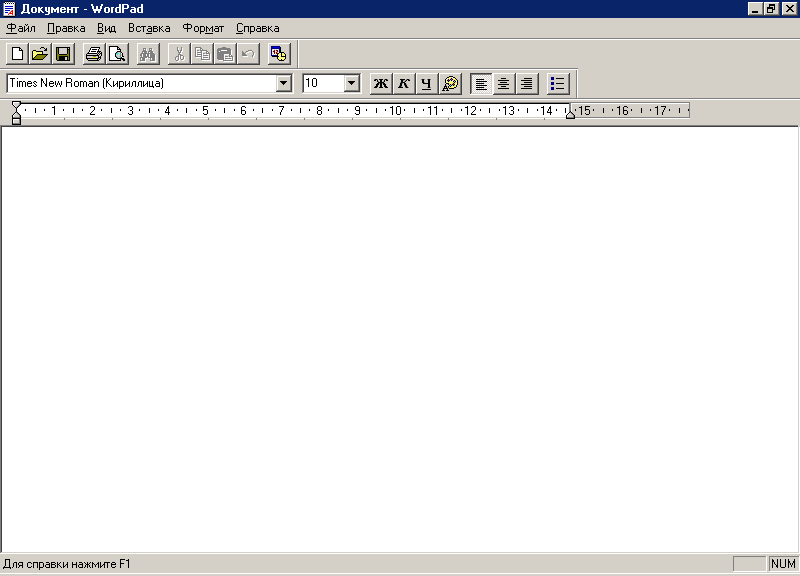Open the text color palette icon
Viewport: 800px width, 576px height.
450,84
